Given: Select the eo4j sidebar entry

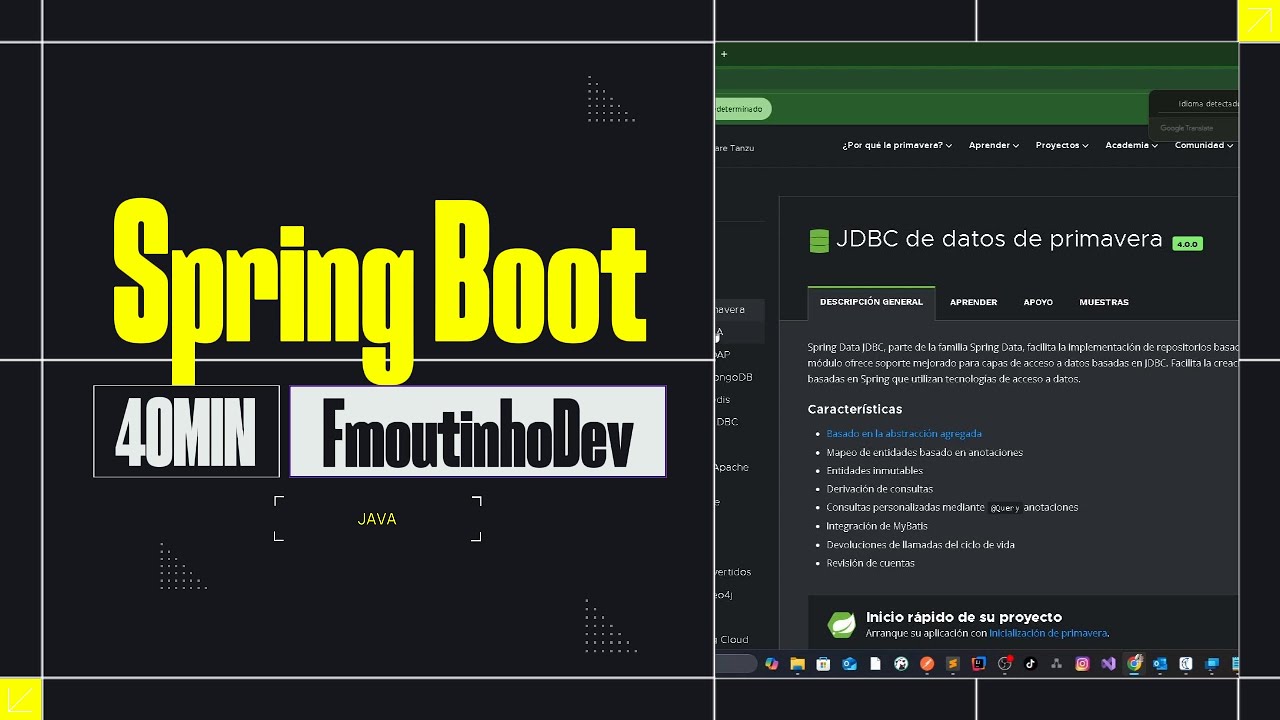Looking at the screenshot, I should pos(724,595).
